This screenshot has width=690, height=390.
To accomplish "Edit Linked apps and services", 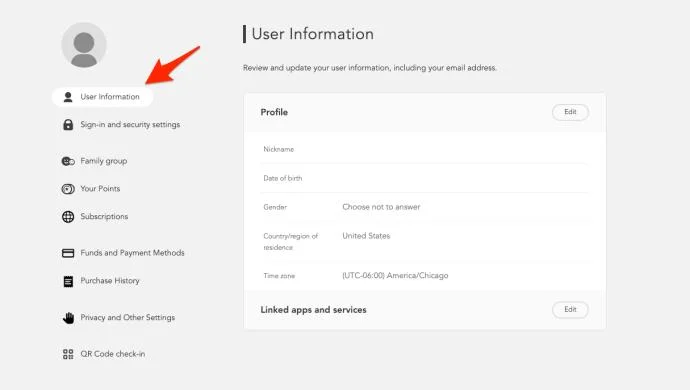I will (570, 310).
